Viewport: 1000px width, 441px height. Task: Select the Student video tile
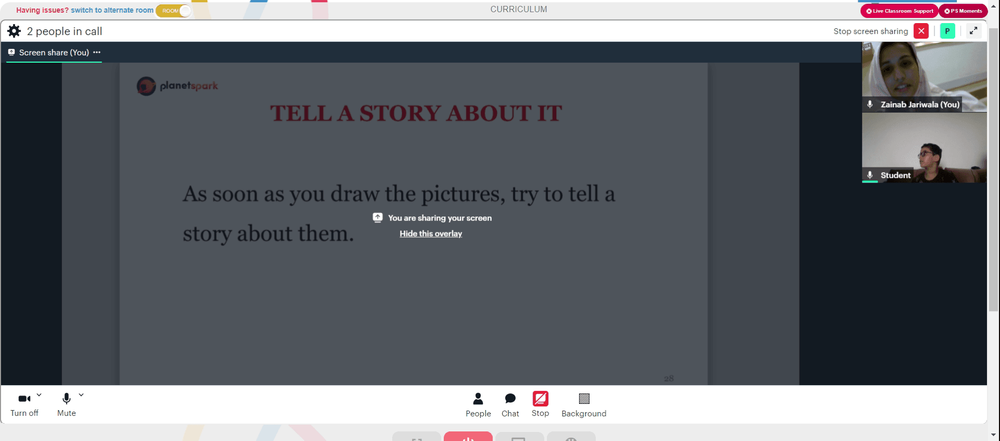[x=924, y=148]
